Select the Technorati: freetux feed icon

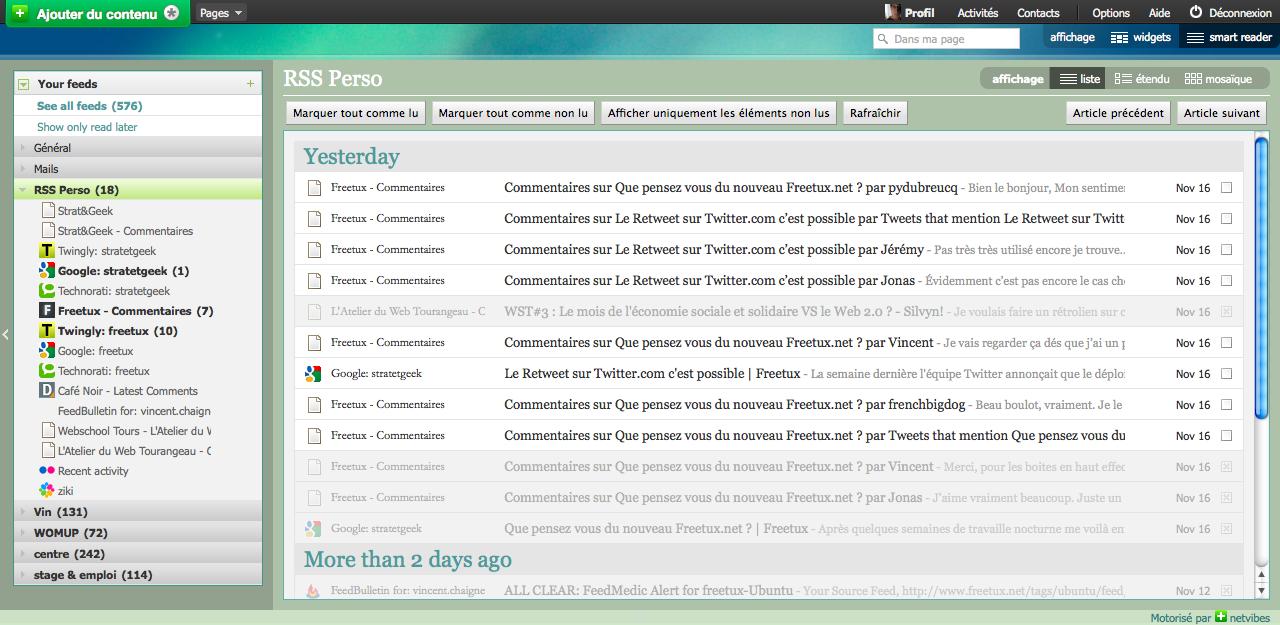pyautogui.click(x=46, y=371)
